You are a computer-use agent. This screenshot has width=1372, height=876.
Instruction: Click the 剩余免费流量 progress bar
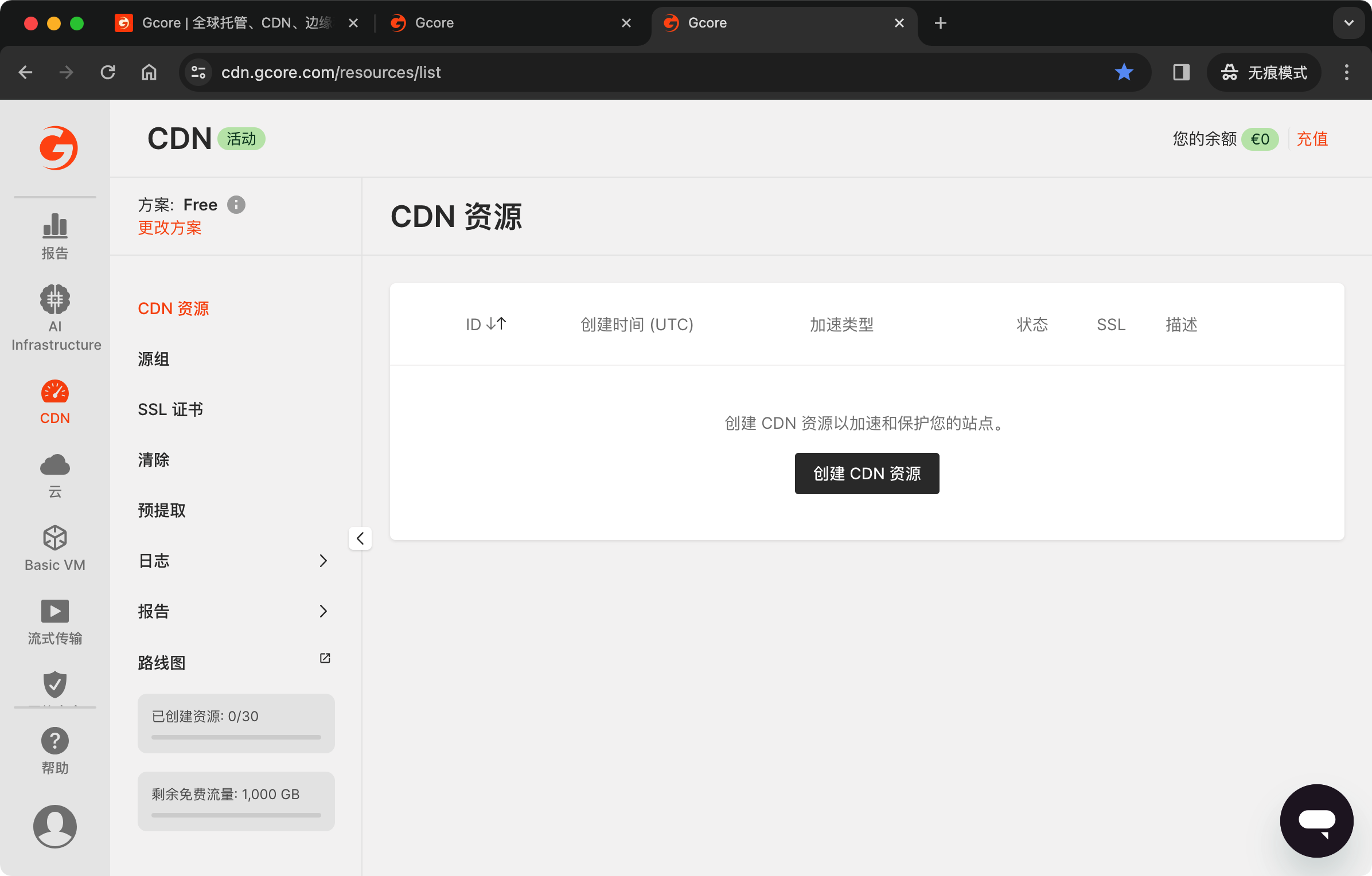(x=236, y=815)
